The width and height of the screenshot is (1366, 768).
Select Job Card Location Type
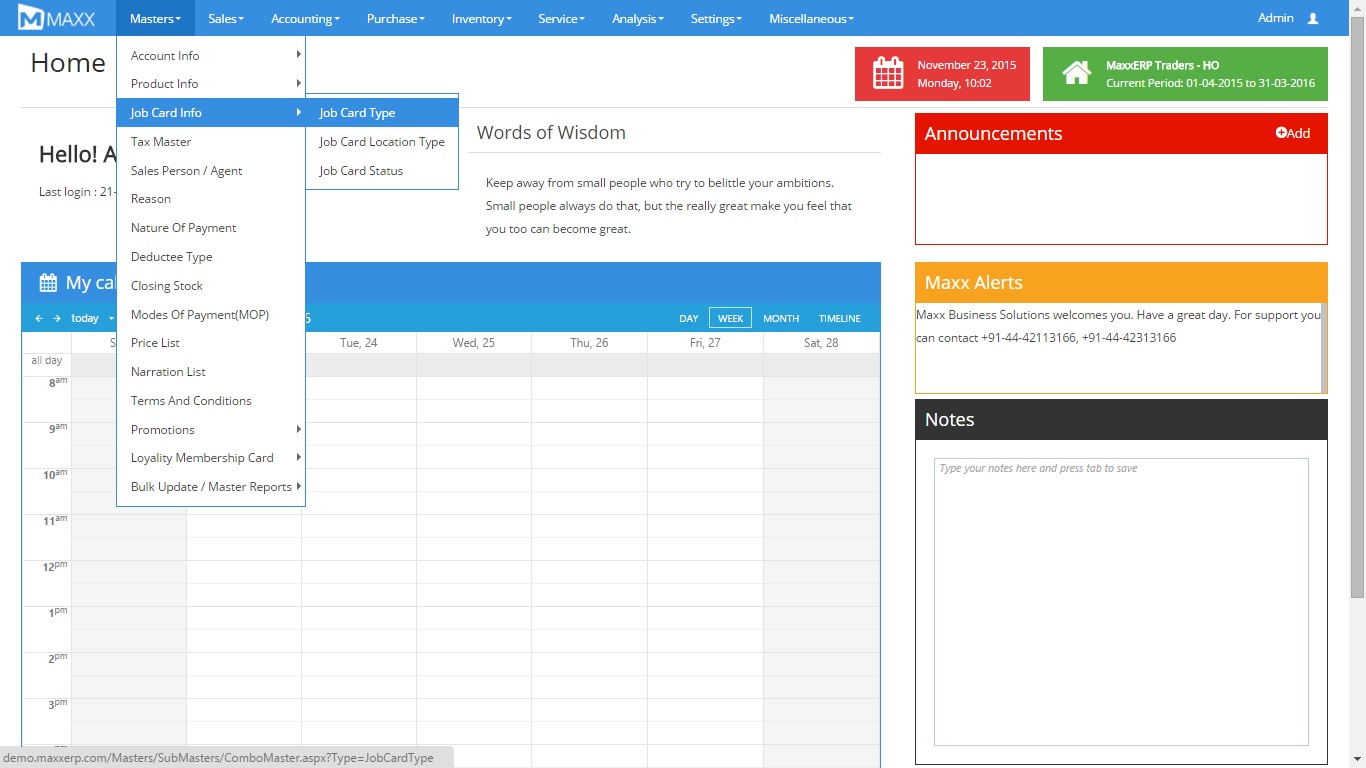tap(381, 142)
